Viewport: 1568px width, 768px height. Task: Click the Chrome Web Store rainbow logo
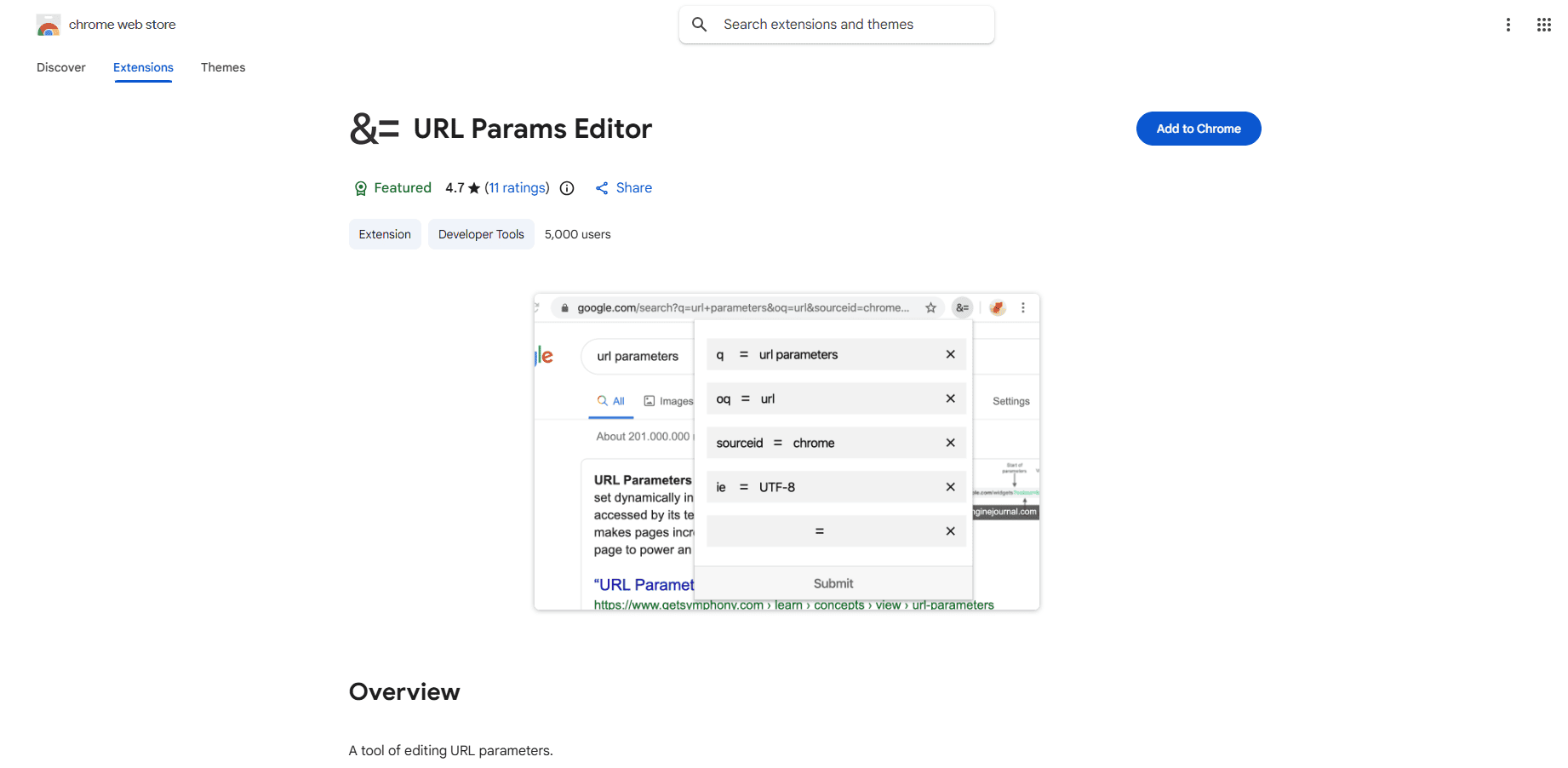(49, 25)
